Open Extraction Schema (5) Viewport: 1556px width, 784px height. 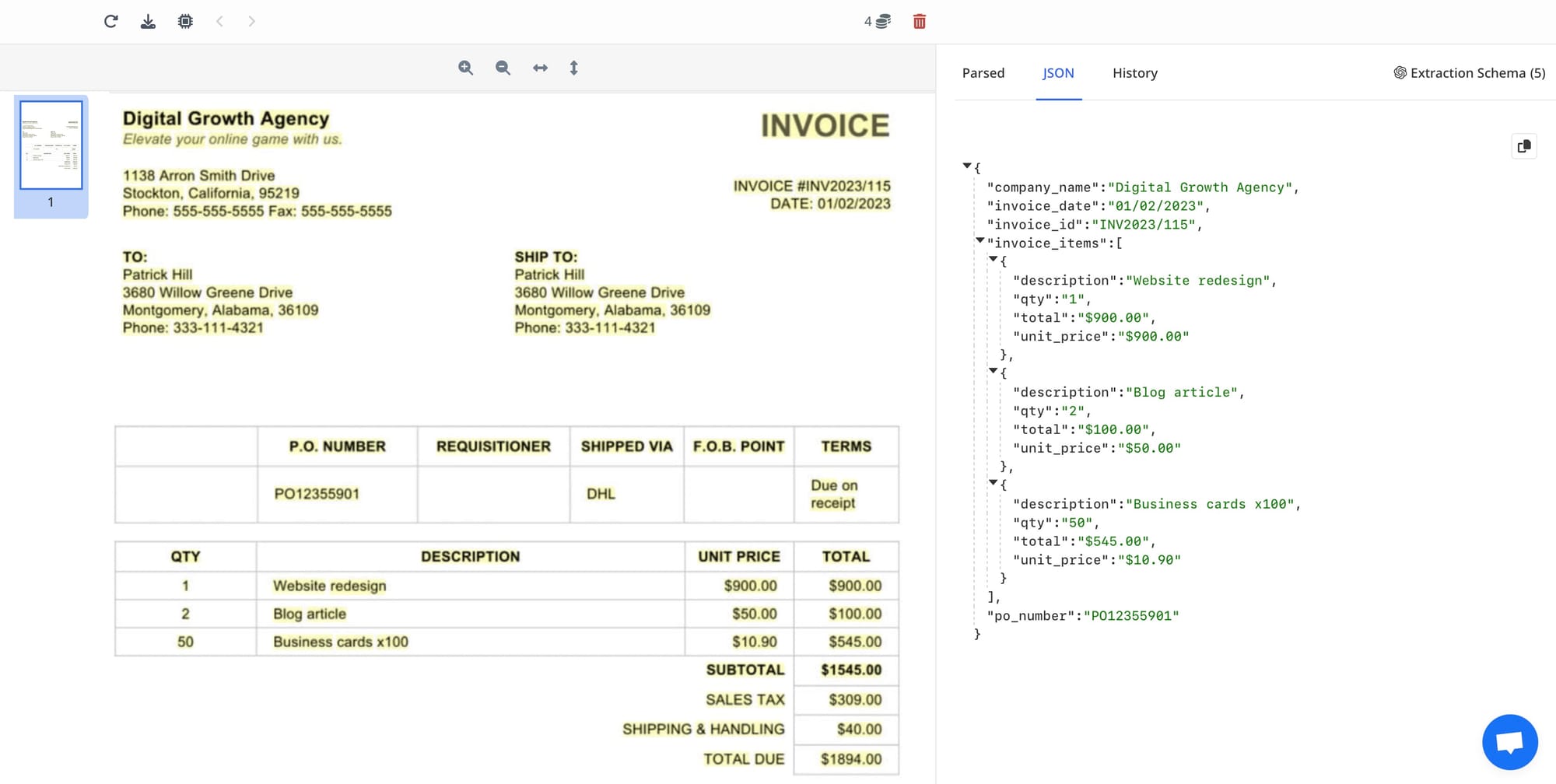click(1469, 73)
